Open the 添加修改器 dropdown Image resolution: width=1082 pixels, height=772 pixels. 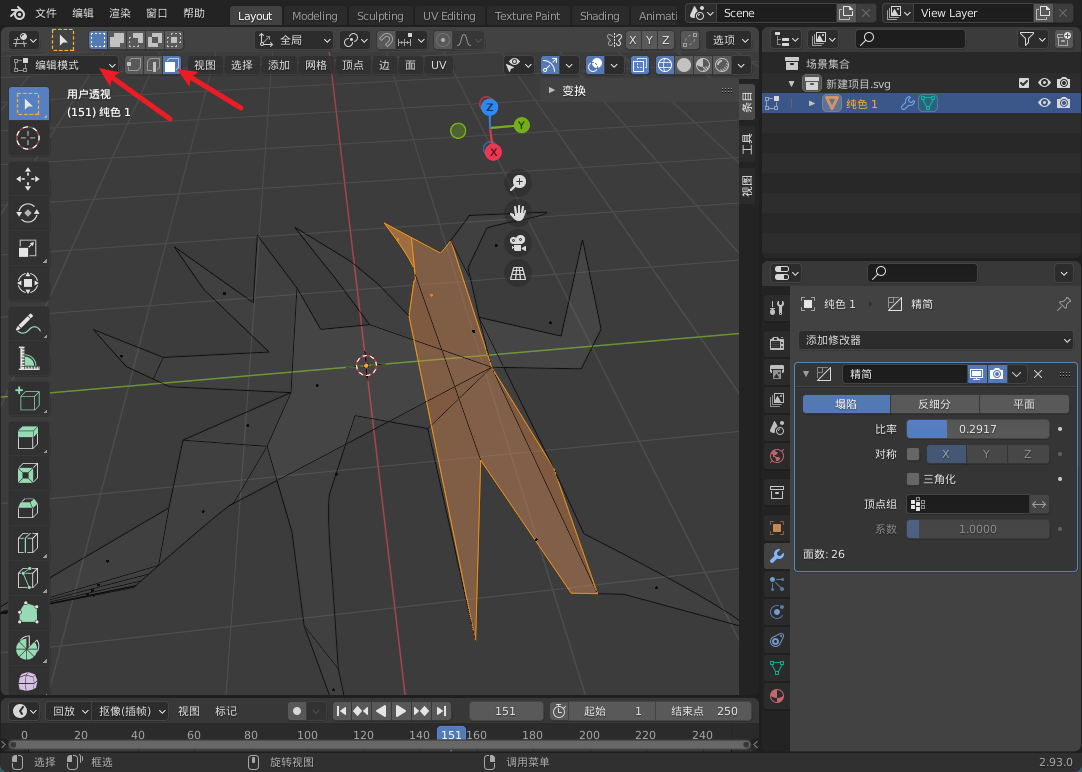(936, 340)
